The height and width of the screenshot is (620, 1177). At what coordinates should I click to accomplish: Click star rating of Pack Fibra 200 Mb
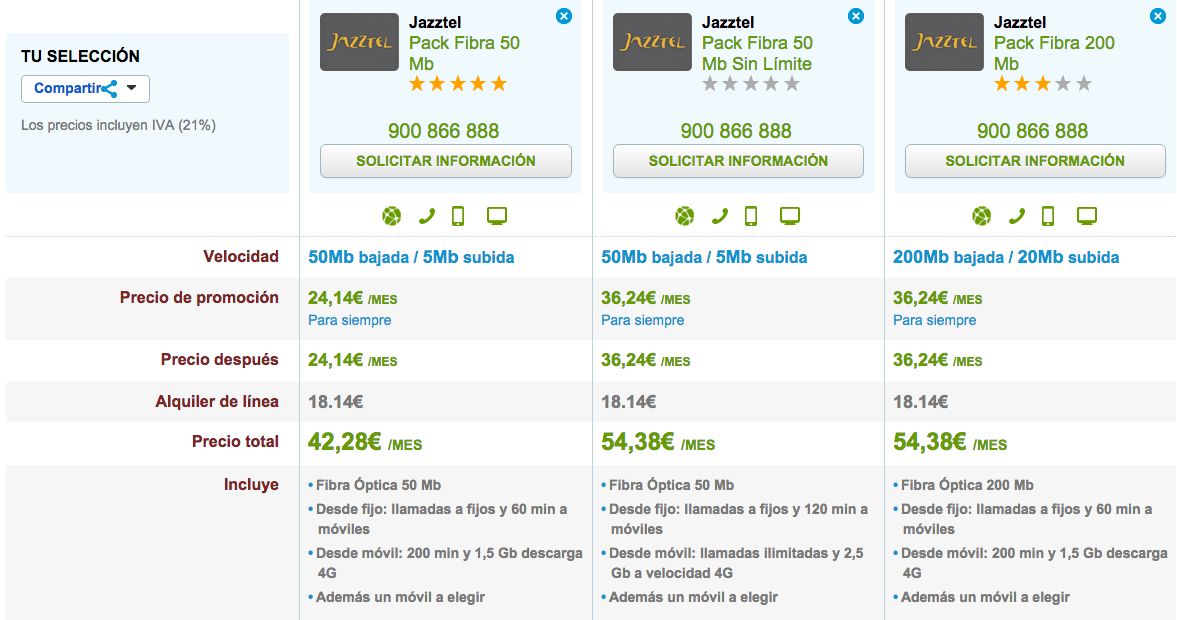click(x=1043, y=84)
